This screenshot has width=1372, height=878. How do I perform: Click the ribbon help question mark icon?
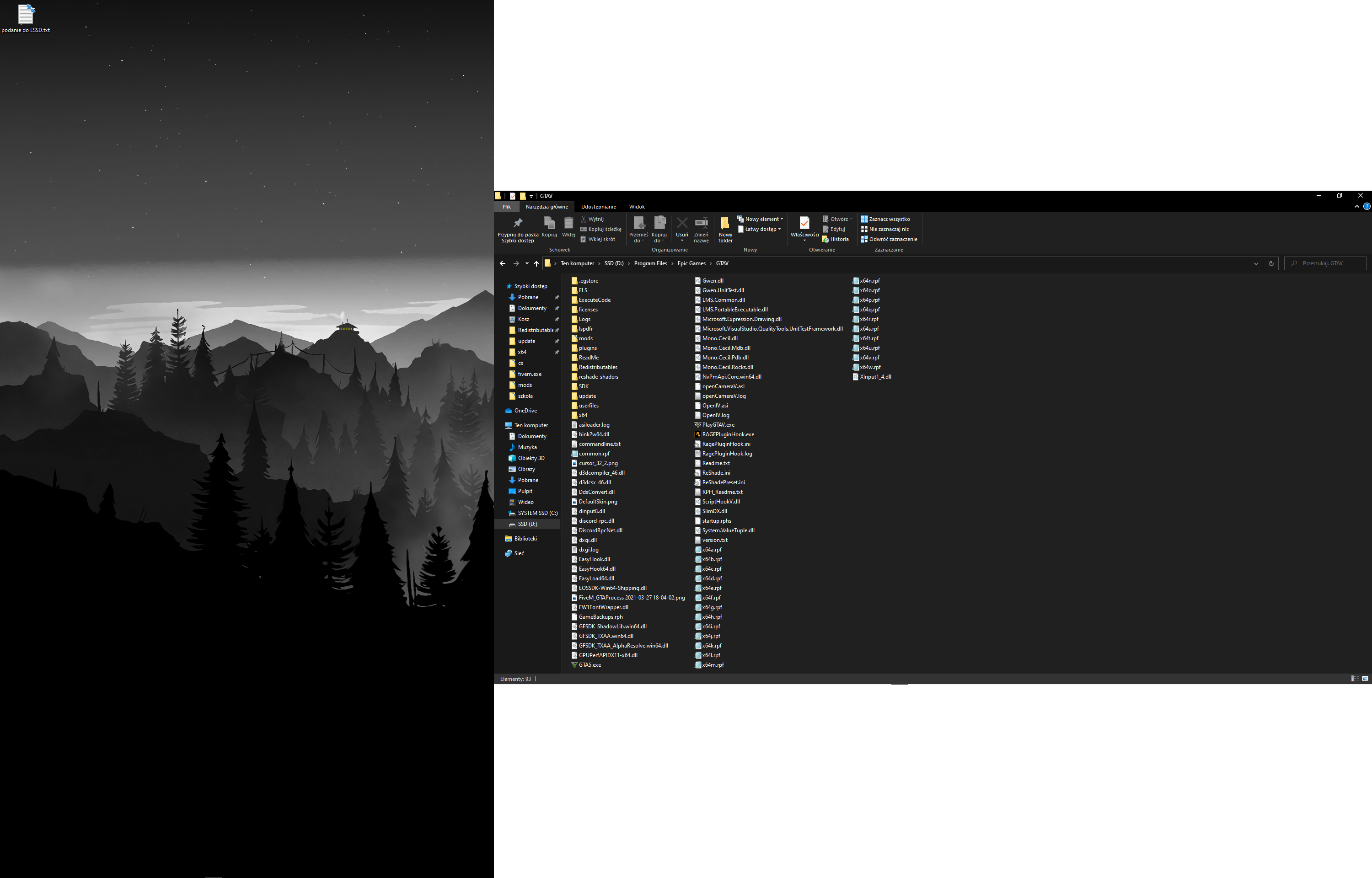(1367, 206)
